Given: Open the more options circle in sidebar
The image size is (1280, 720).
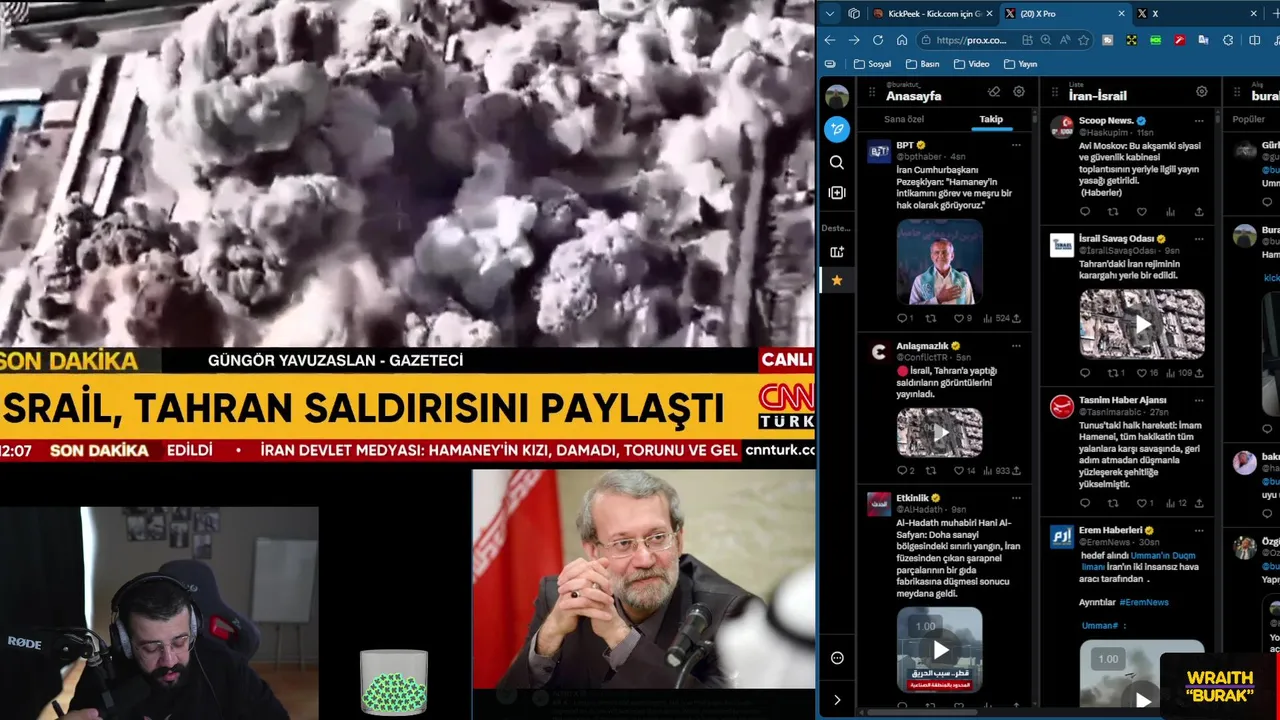Looking at the screenshot, I should 837,658.
